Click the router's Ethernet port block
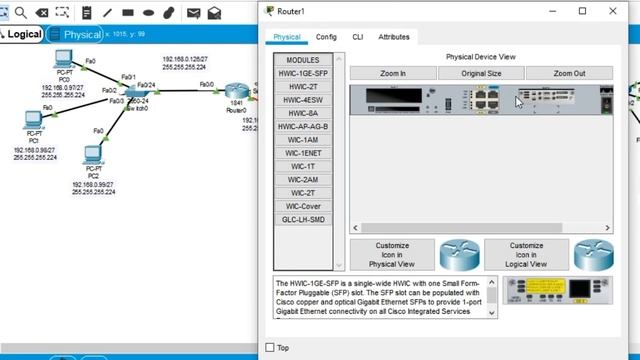640x360 pixels. pos(487,100)
